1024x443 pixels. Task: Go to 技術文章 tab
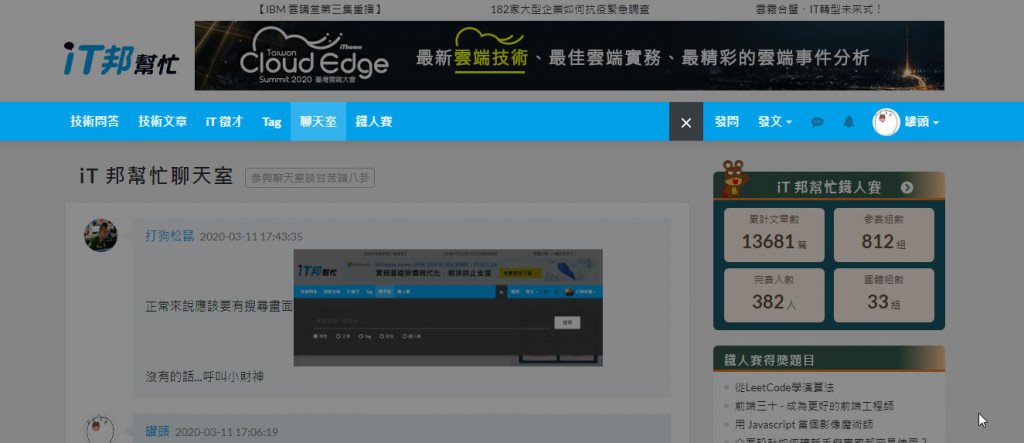pos(162,122)
